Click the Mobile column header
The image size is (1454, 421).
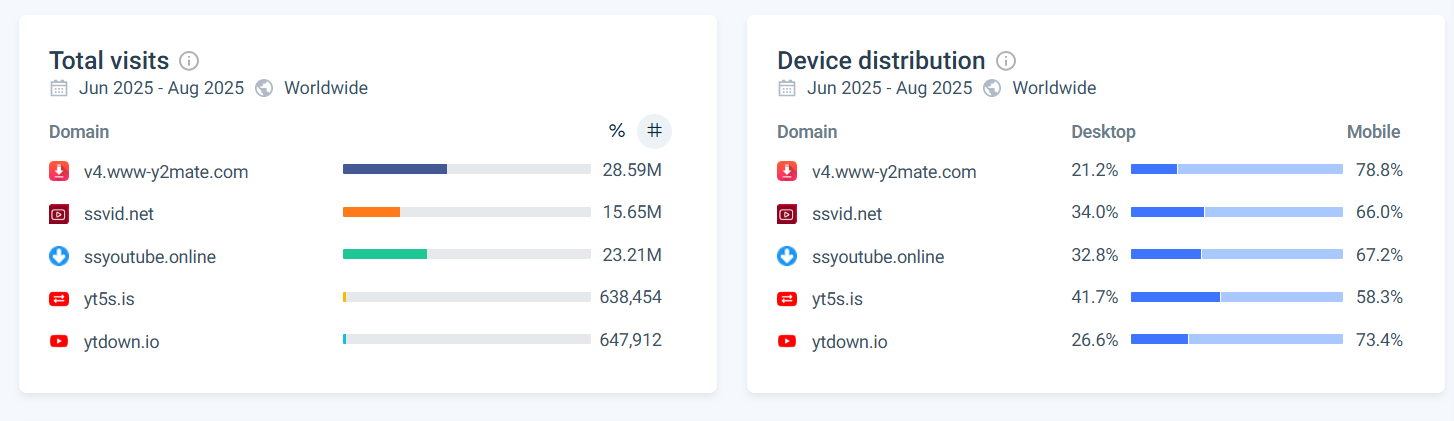1373,132
